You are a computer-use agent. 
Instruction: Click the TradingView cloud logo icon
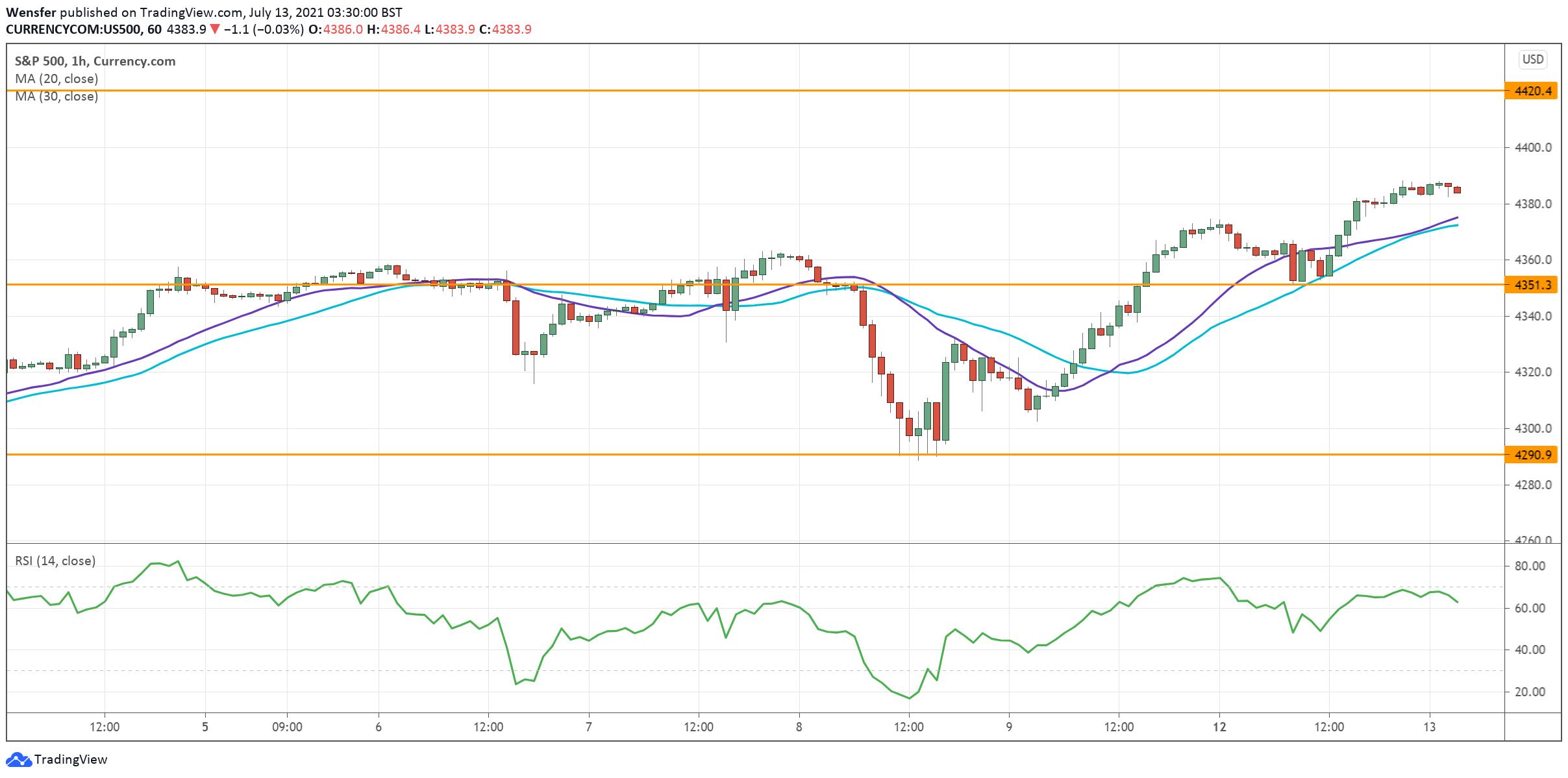(18, 759)
